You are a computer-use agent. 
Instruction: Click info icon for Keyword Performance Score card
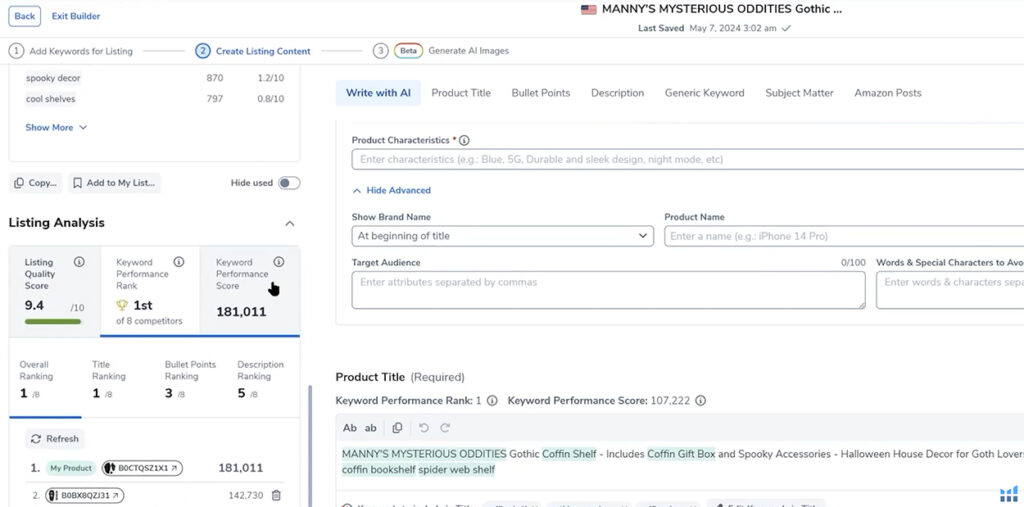(x=279, y=262)
